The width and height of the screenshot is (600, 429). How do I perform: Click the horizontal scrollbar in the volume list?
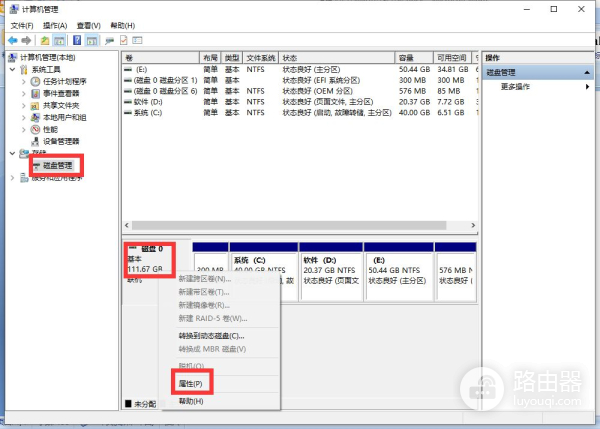(x=289, y=225)
